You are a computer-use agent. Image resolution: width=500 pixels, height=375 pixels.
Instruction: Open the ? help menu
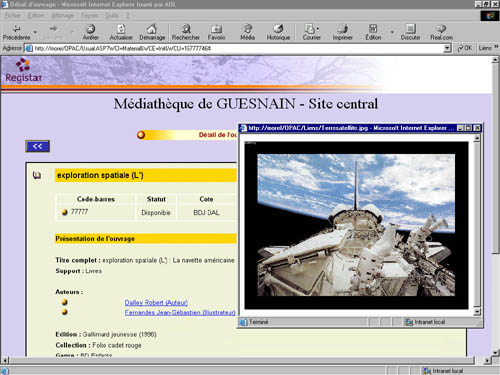click(127, 15)
